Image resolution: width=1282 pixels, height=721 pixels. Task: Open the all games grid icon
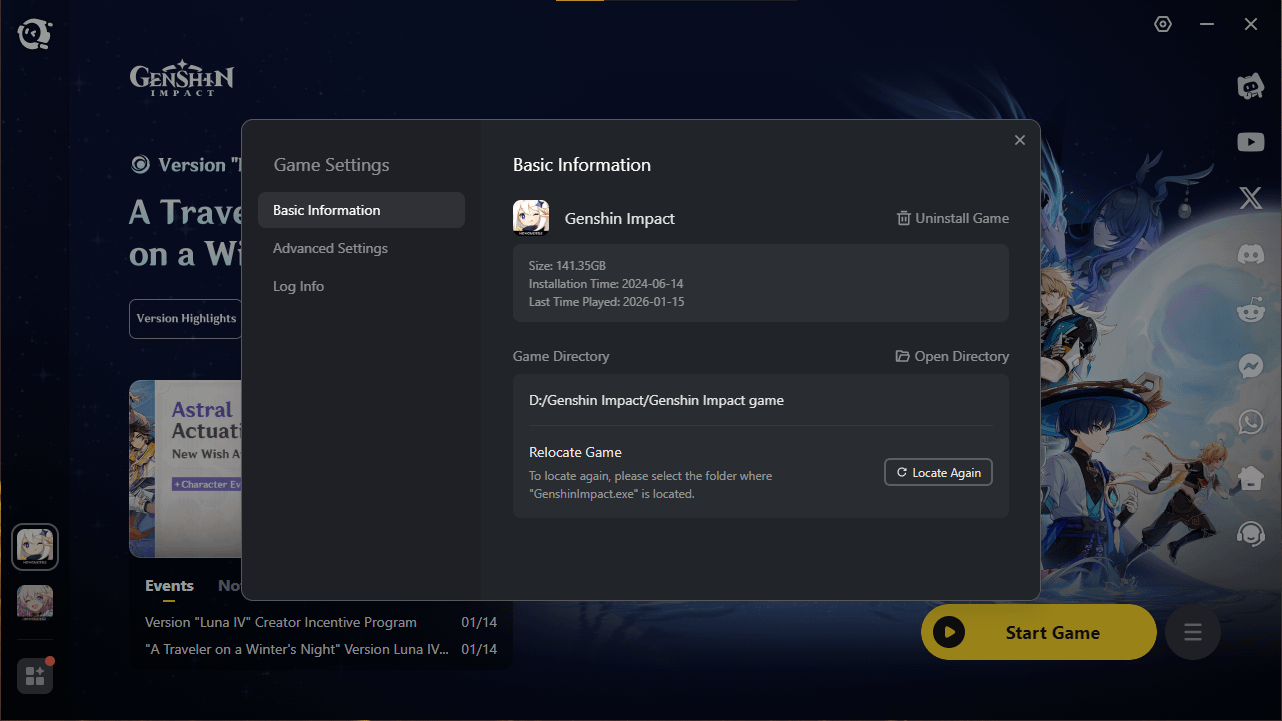(35, 676)
